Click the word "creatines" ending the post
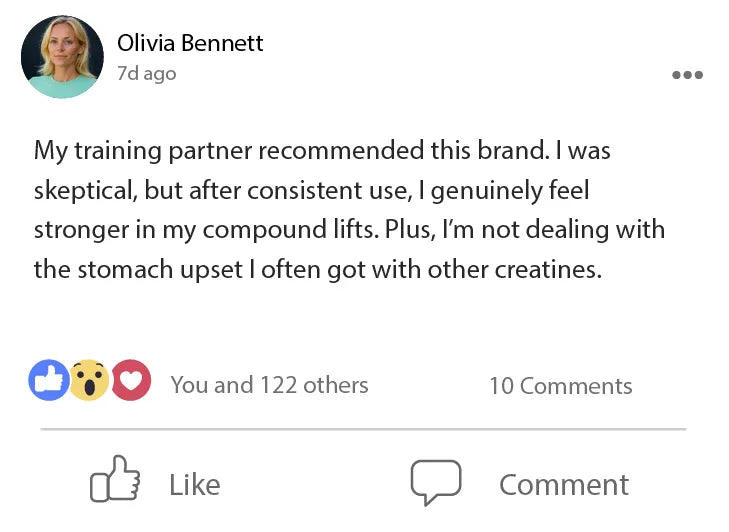 pos(552,269)
